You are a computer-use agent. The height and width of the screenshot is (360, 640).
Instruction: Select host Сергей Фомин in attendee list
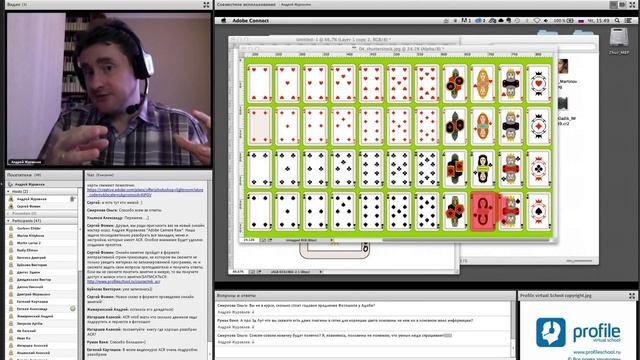click(x=41, y=206)
